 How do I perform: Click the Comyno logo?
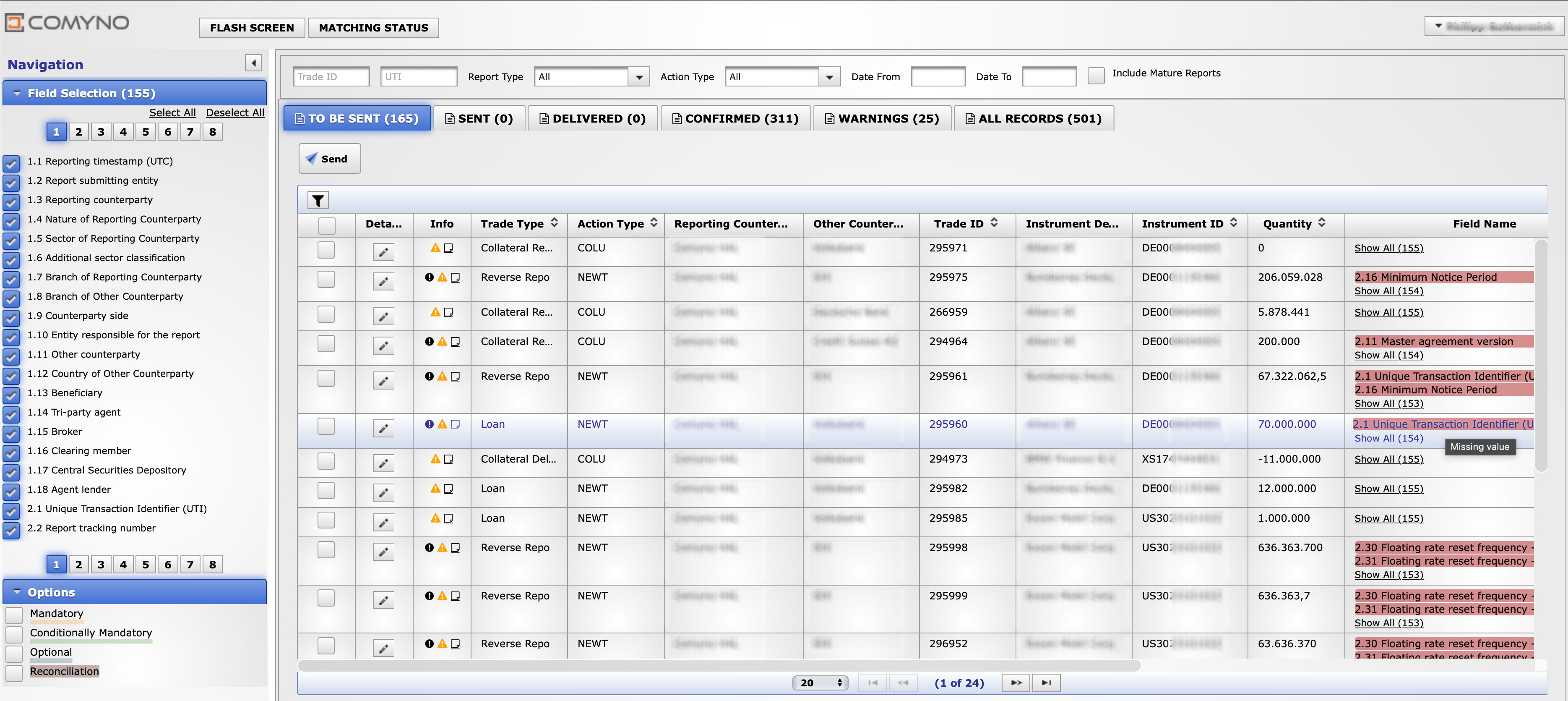tap(67, 23)
